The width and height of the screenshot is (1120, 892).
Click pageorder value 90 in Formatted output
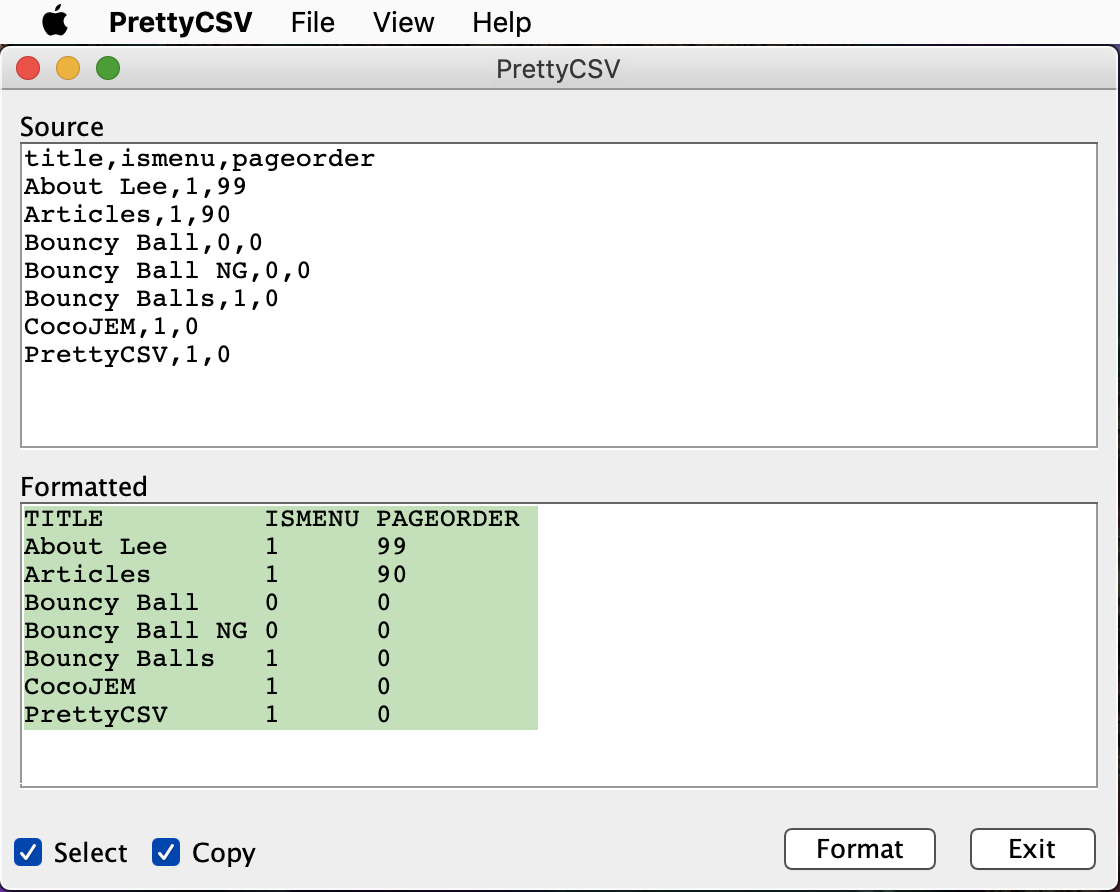[x=391, y=574]
